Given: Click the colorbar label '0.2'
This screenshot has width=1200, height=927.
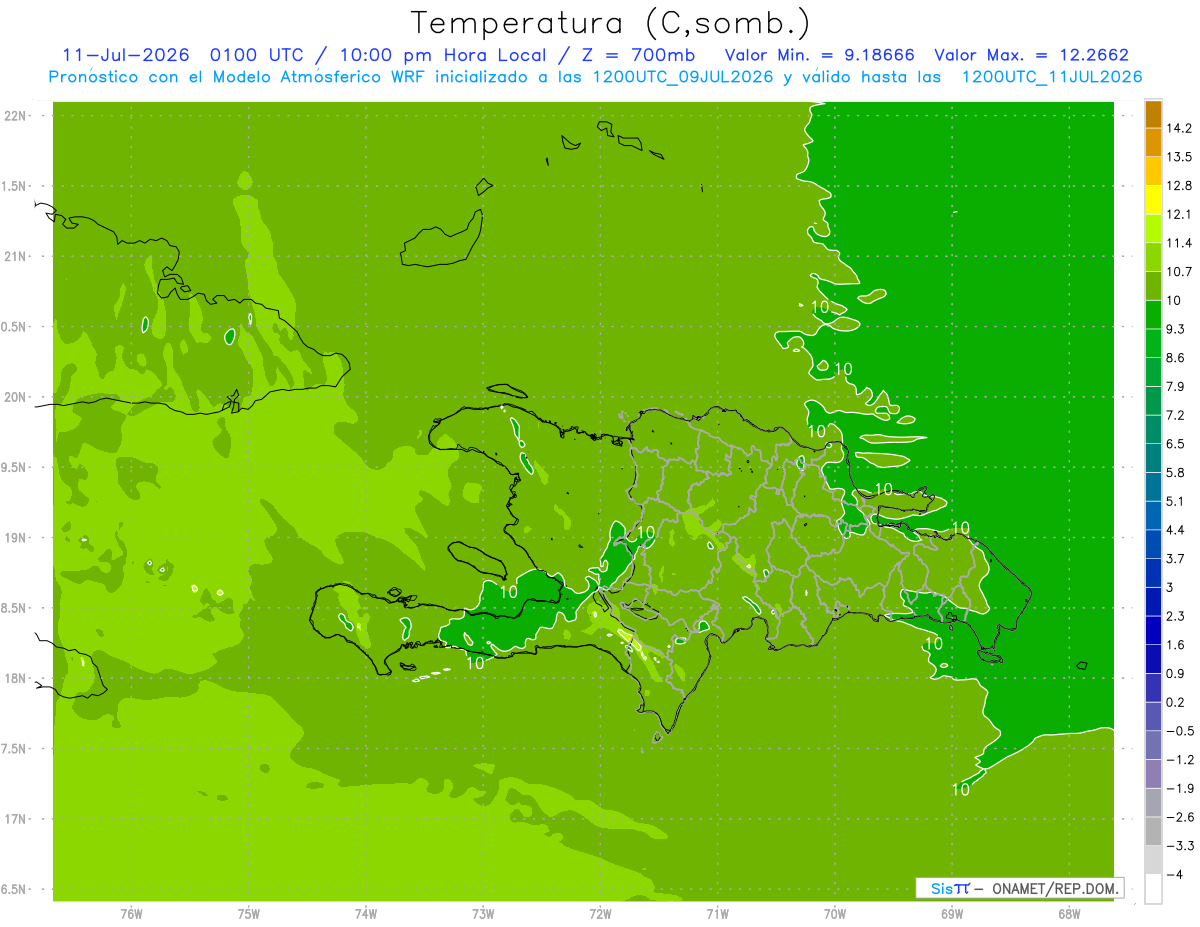Looking at the screenshot, I should (1175, 702).
